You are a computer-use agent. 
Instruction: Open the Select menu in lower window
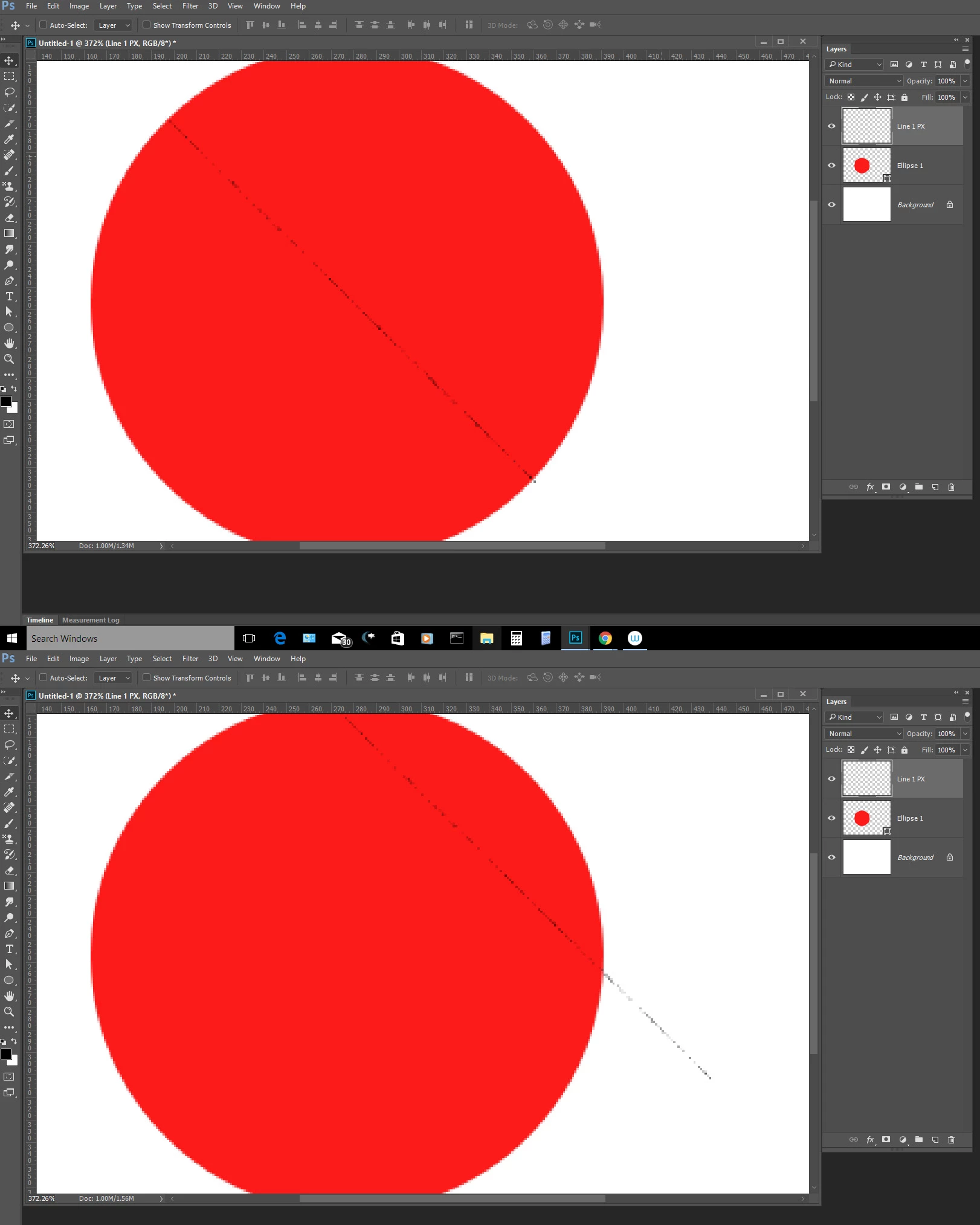162,659
